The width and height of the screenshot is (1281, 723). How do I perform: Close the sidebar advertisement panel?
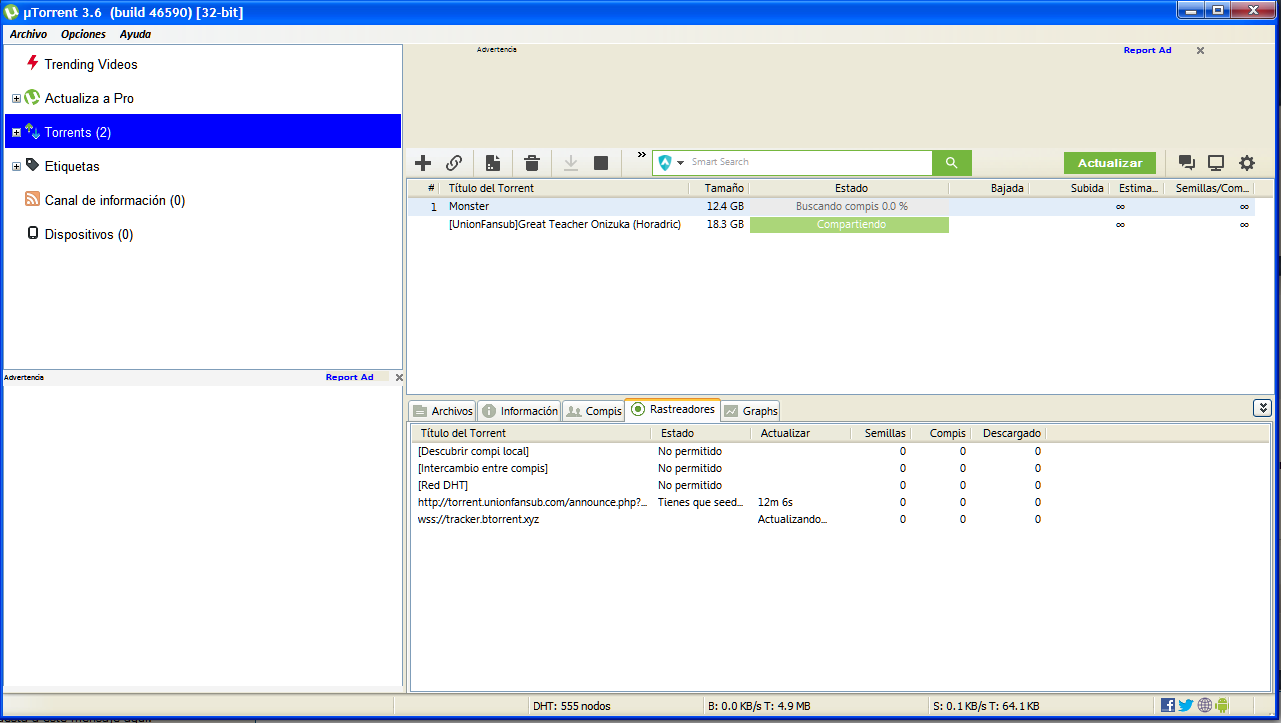click(399, 377)
